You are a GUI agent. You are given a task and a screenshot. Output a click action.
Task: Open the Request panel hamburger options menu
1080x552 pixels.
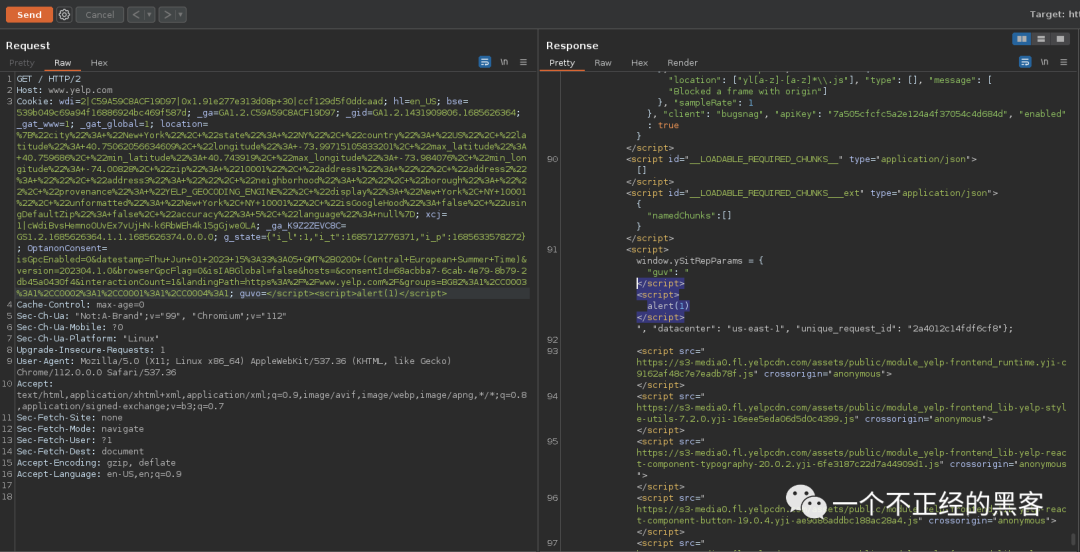(x=523, y=62)
